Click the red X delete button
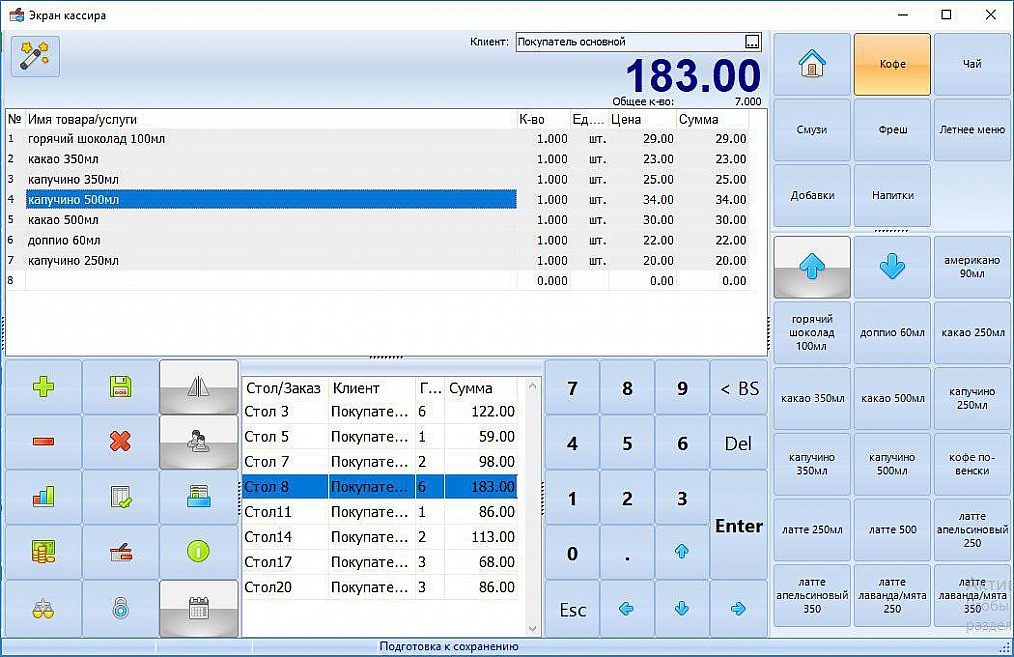 pyautogui.click(x=120, y=442)
